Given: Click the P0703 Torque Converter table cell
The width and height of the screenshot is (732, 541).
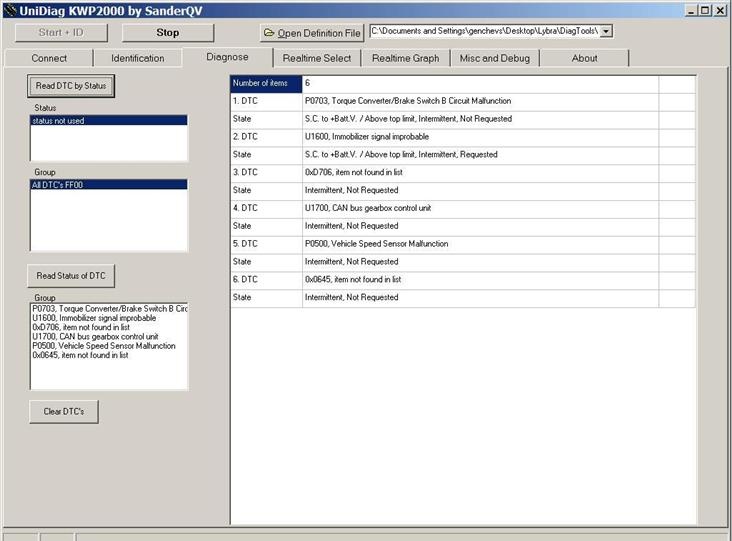Looking at the screenshot, I should coord(479,101).
